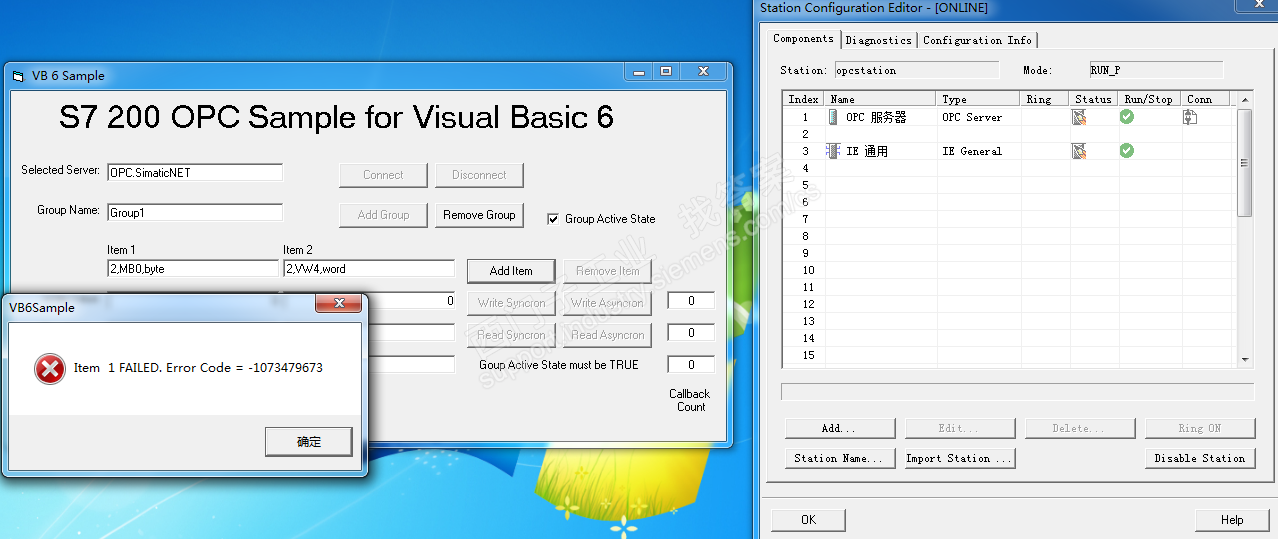Click the OPC Server row device icon
Image resolution: width=1278 pixels, height=539 pixels.
[x=834, y=117]
